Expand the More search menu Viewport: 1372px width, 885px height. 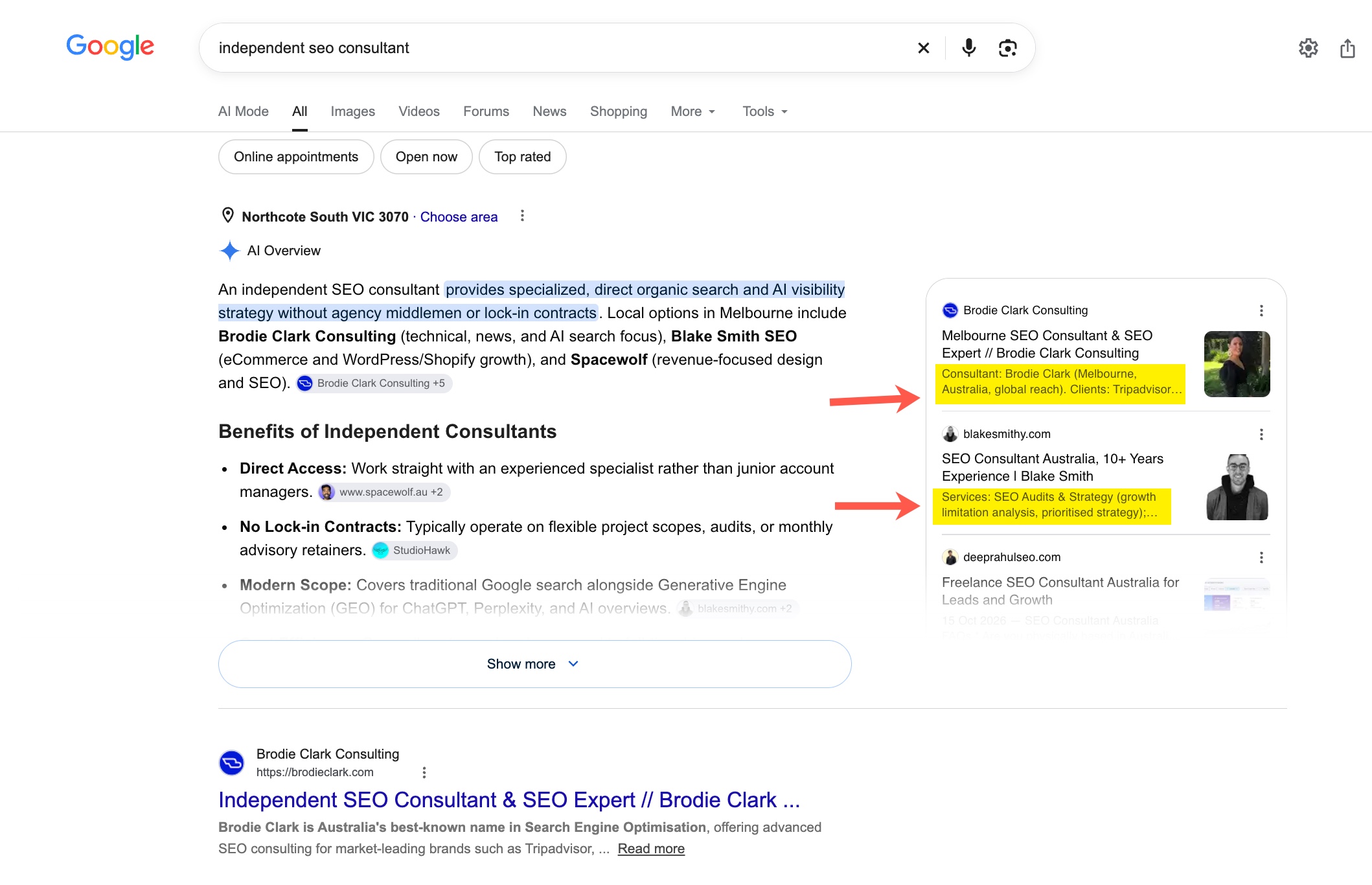click(x=693, y=111)
